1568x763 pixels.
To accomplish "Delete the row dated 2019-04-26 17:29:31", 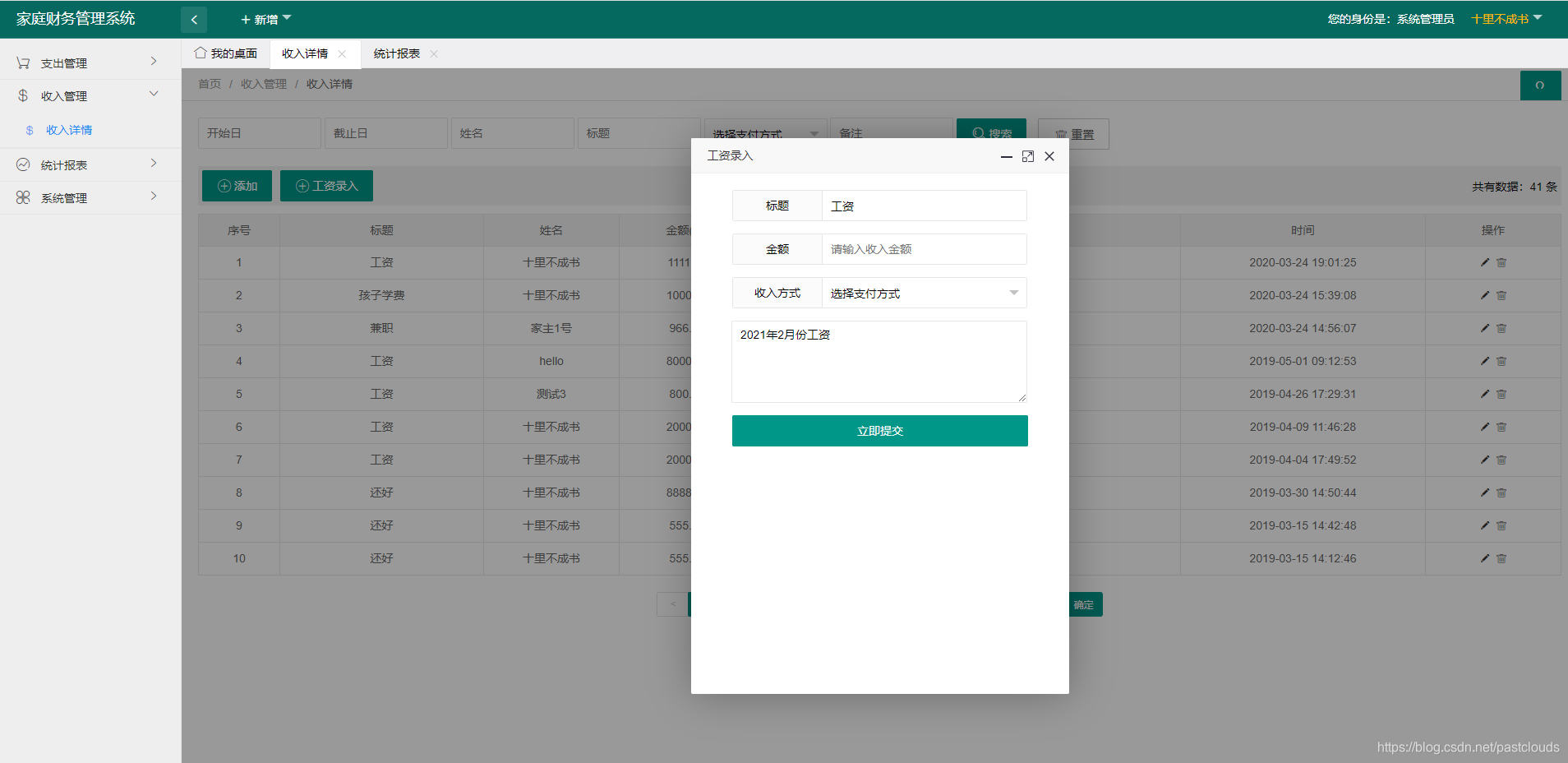I will tap(1501, 394).
